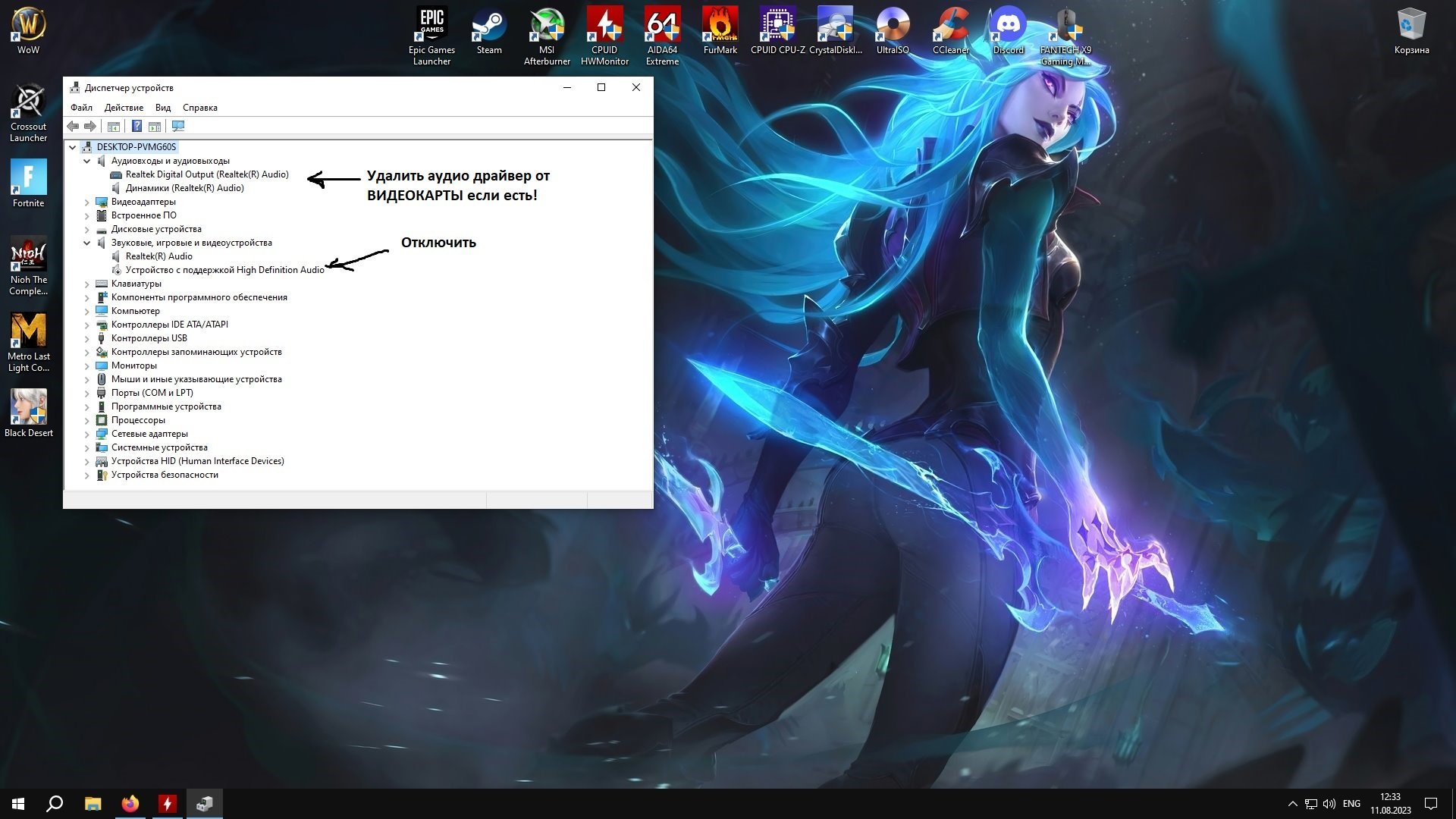This screenshot has width=1456, height=819.
Task: Expand the Видеоадаптеры category
Action: tap(86, 202)
